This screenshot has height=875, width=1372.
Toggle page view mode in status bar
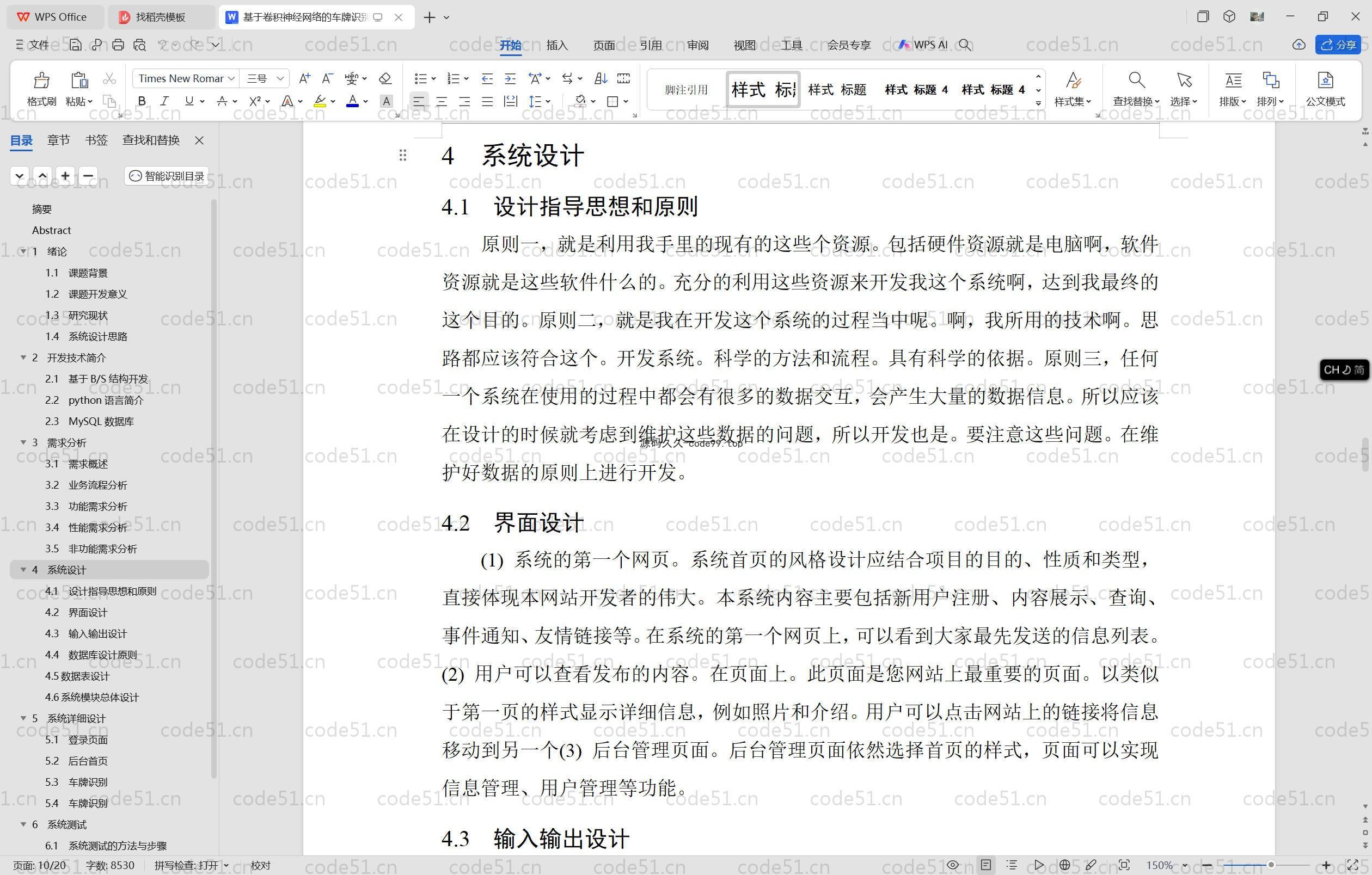985,865
